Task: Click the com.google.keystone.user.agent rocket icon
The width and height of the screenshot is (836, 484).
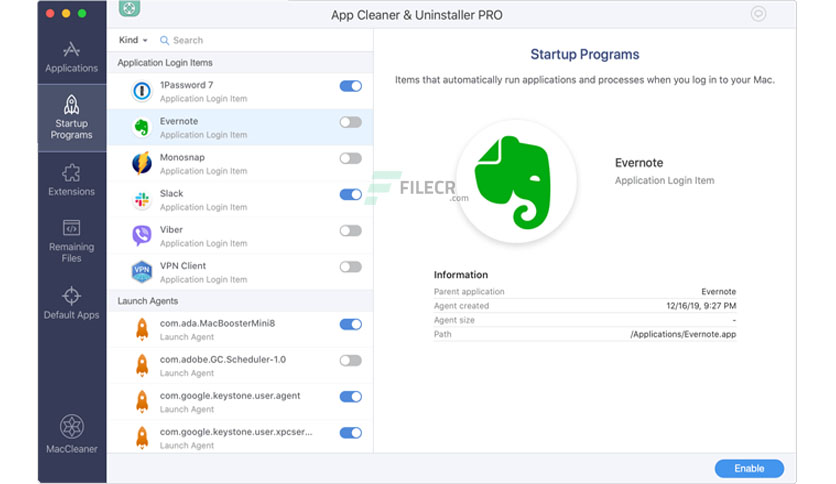Action: coord(142,402)
